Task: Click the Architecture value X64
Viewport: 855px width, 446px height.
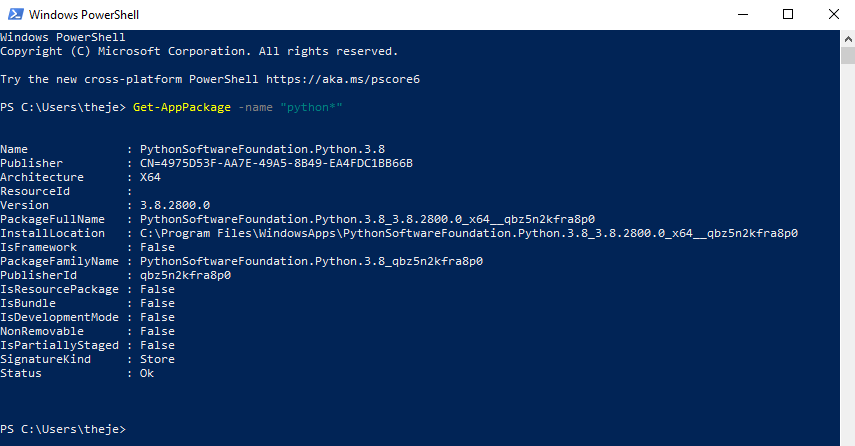Action: pyautogui.click(x=150, y=177)
